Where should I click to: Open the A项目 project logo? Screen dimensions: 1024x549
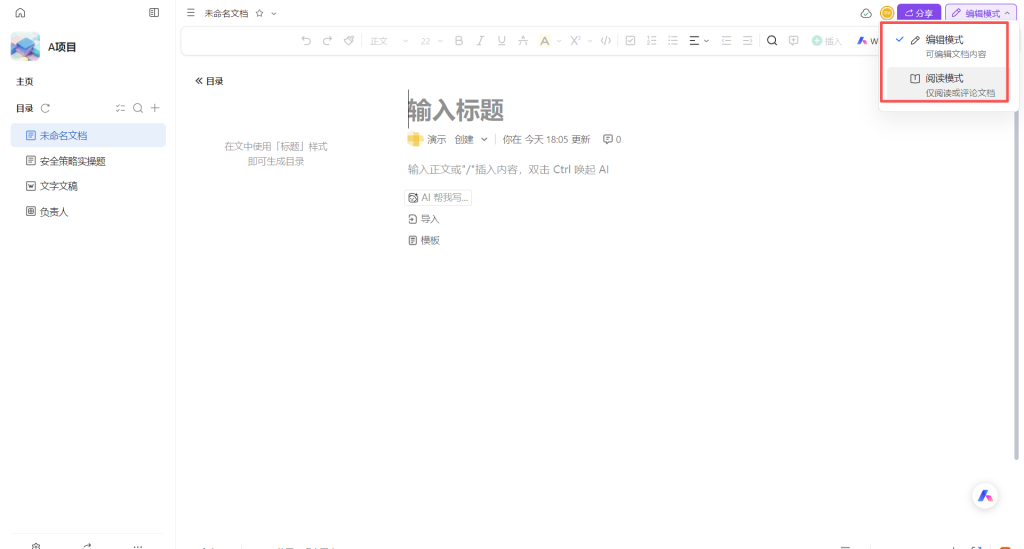click(25, 47)
